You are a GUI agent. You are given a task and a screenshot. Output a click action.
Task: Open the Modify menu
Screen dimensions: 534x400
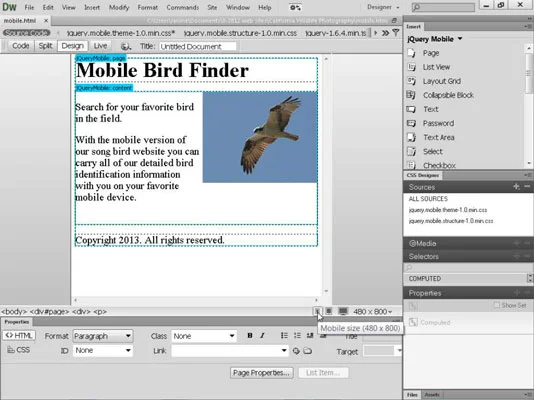[x=119, y=7]
